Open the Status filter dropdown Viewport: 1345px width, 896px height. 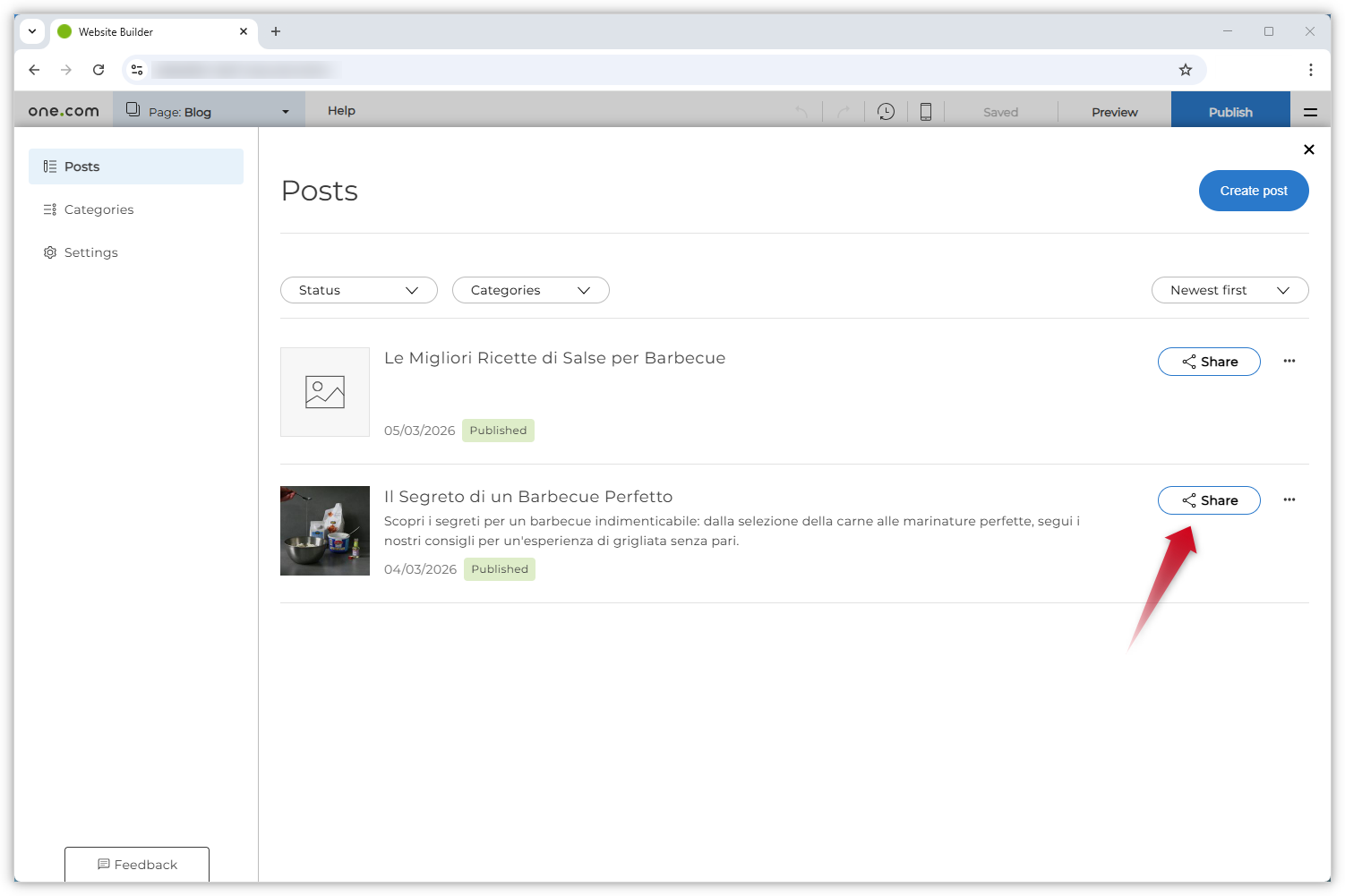[x=358, y=289]
